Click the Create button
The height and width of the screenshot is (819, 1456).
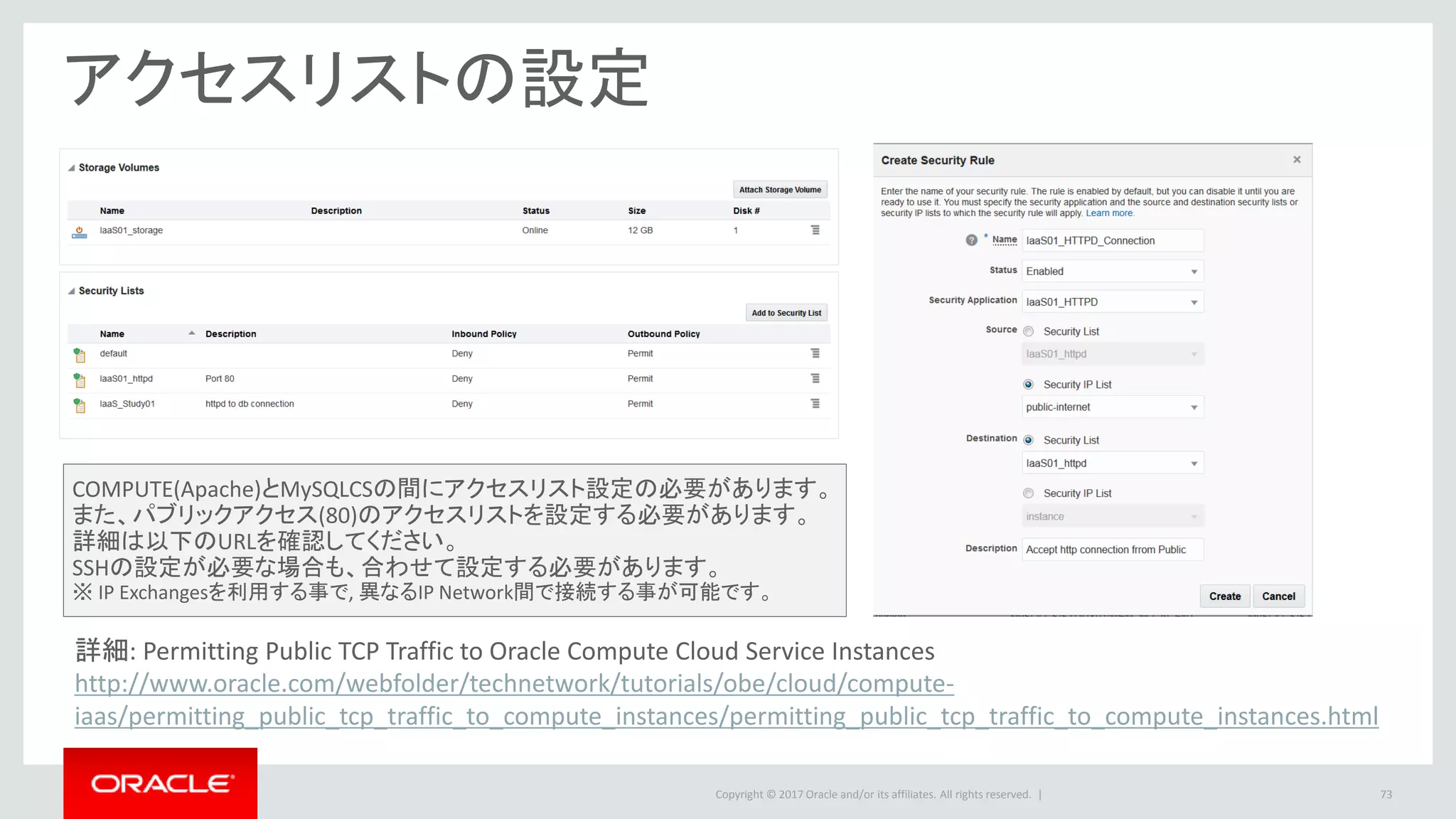coord(1225,596)
